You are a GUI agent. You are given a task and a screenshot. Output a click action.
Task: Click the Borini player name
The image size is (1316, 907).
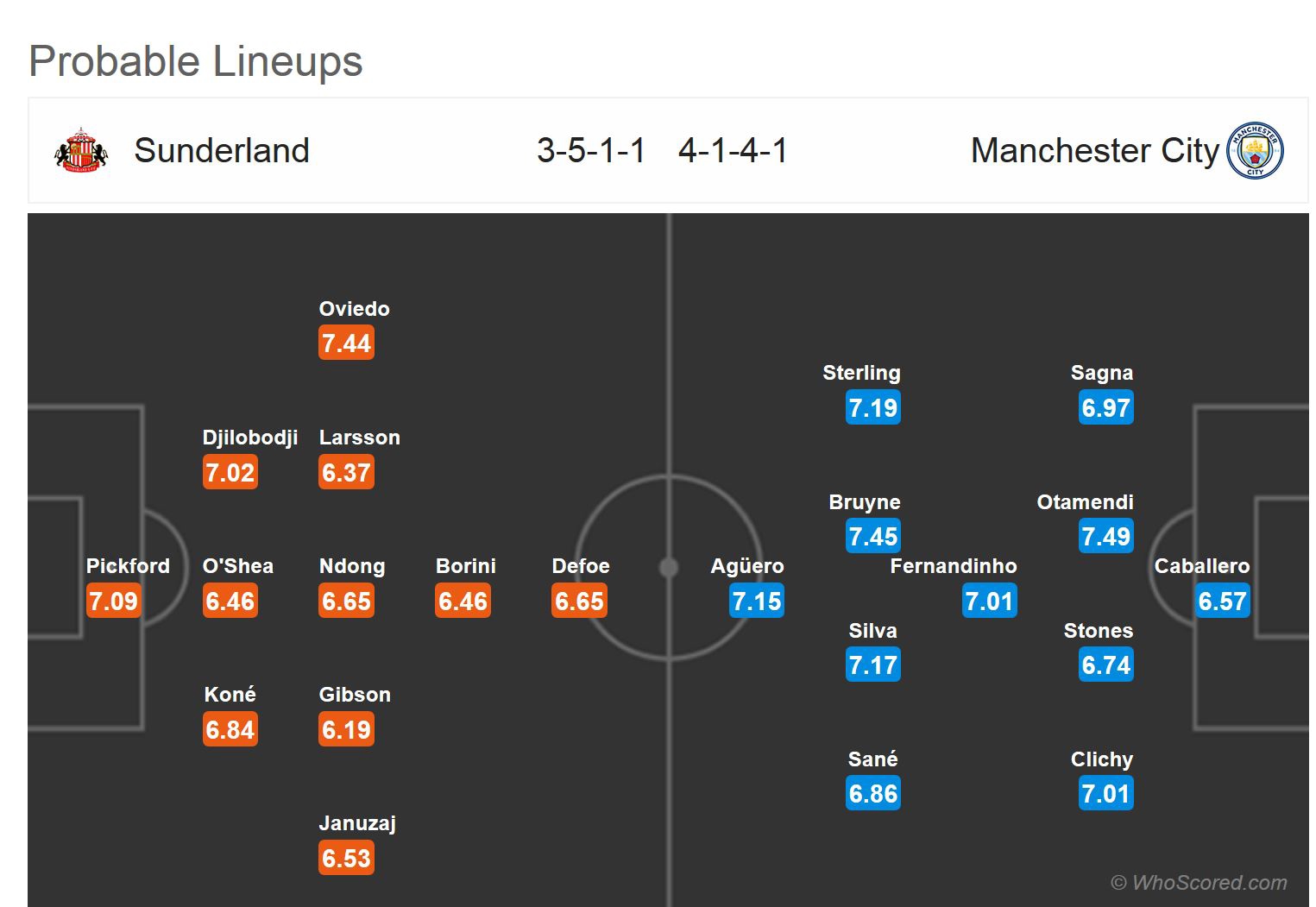pos(466,566)
